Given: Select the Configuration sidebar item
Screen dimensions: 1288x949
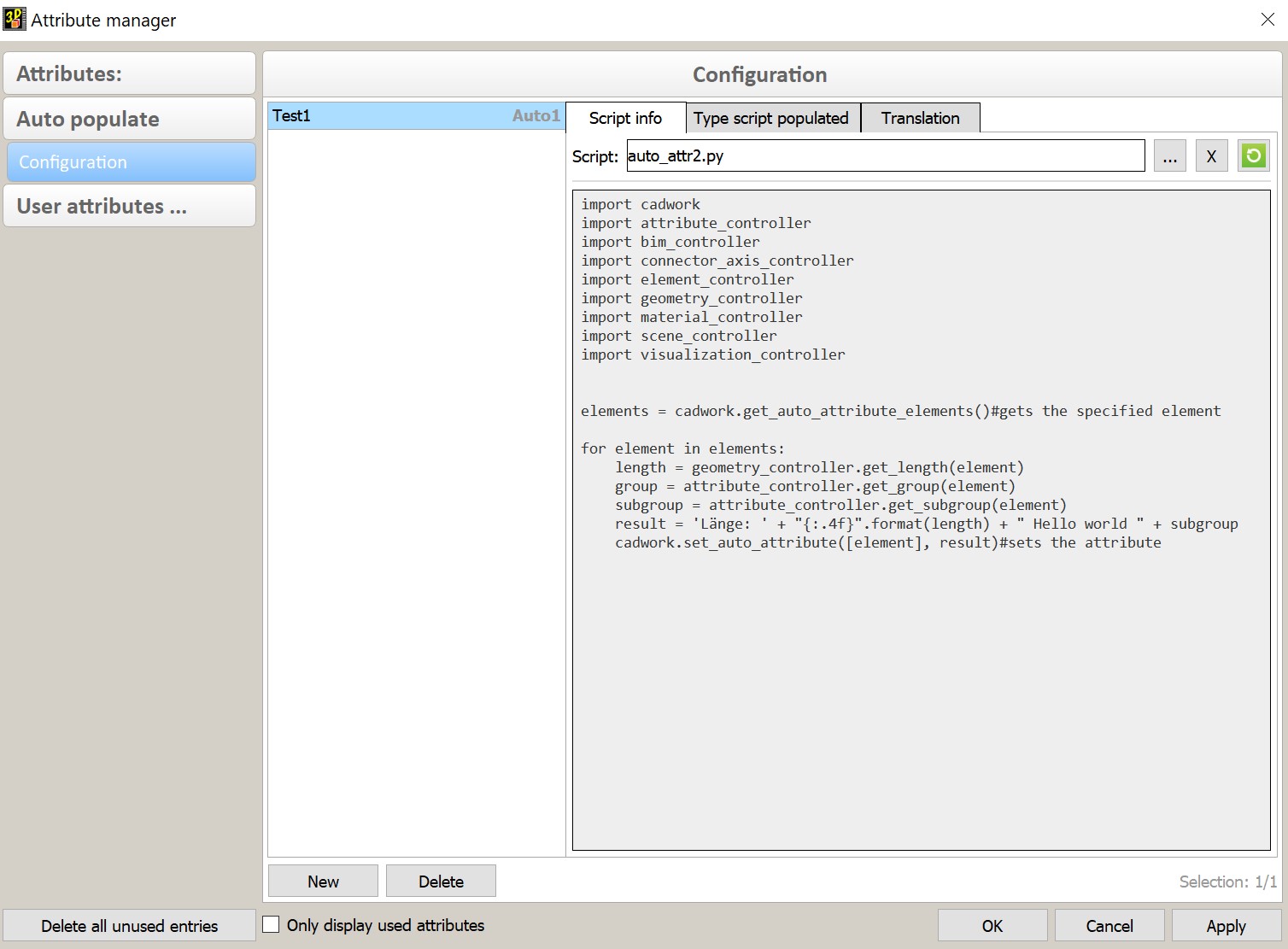Looking at the screenshot, I should 132,162.
